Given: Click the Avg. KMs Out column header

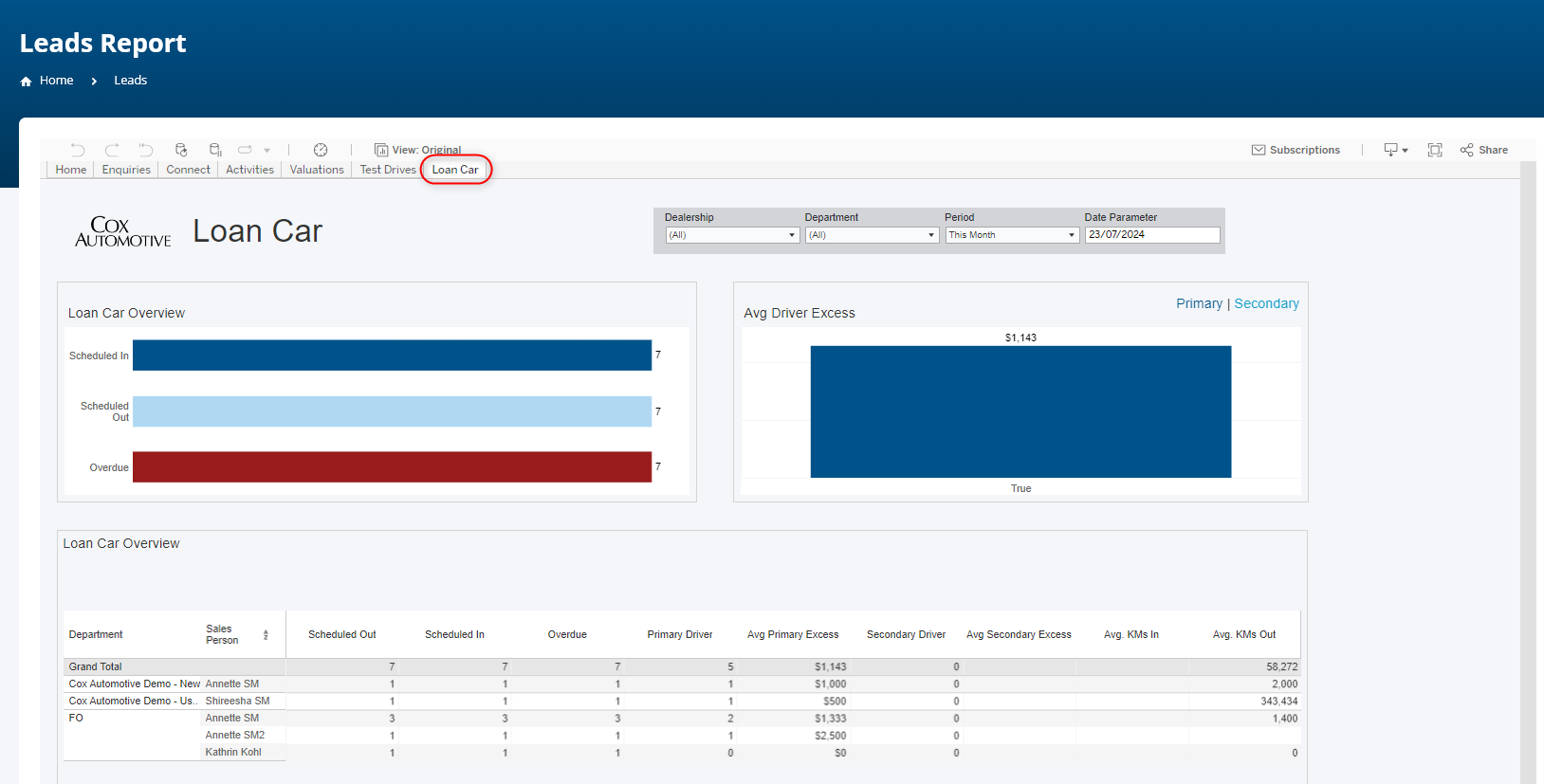Looking at the screenshot, I should point(1244,635).
